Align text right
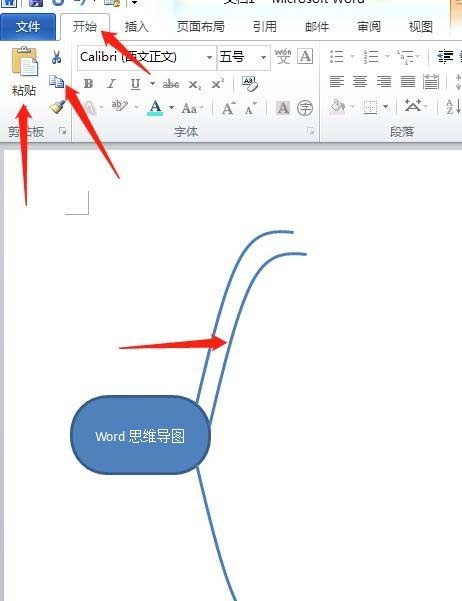The width and height of the screenshot is (462, 601). (x=384, y=82)
